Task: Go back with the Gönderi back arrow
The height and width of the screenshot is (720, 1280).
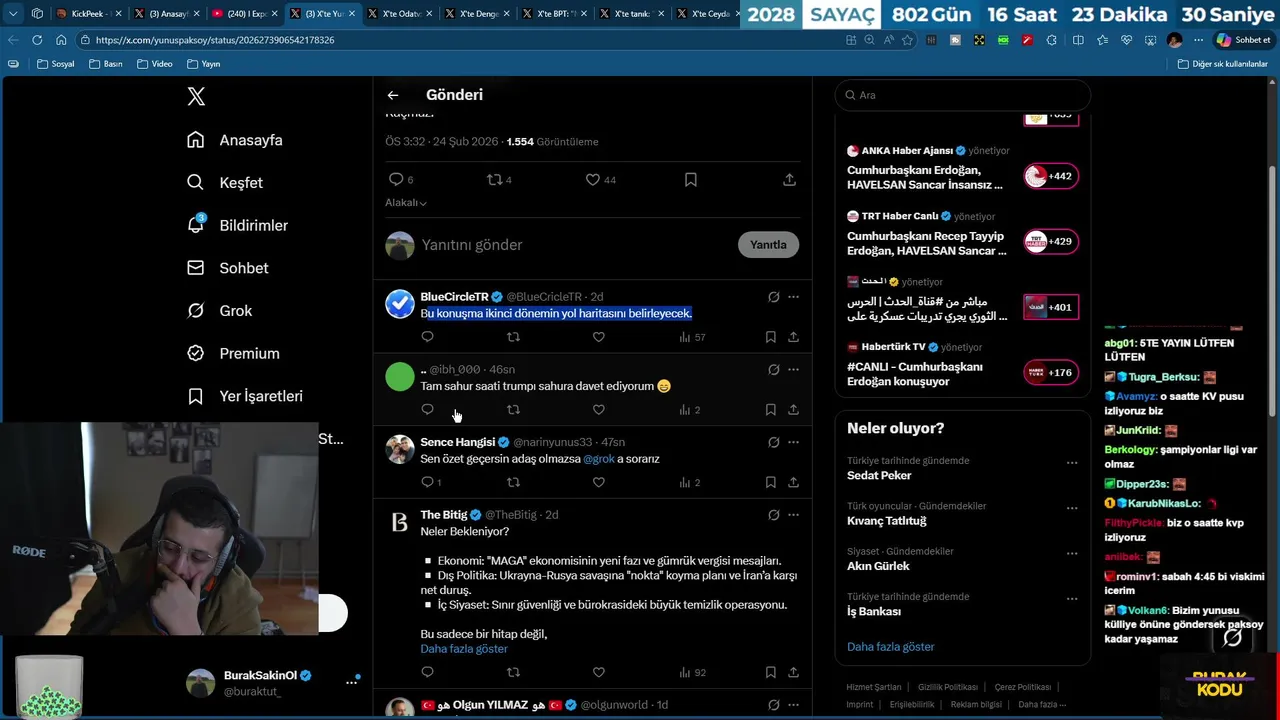Action: pos(393,95)
